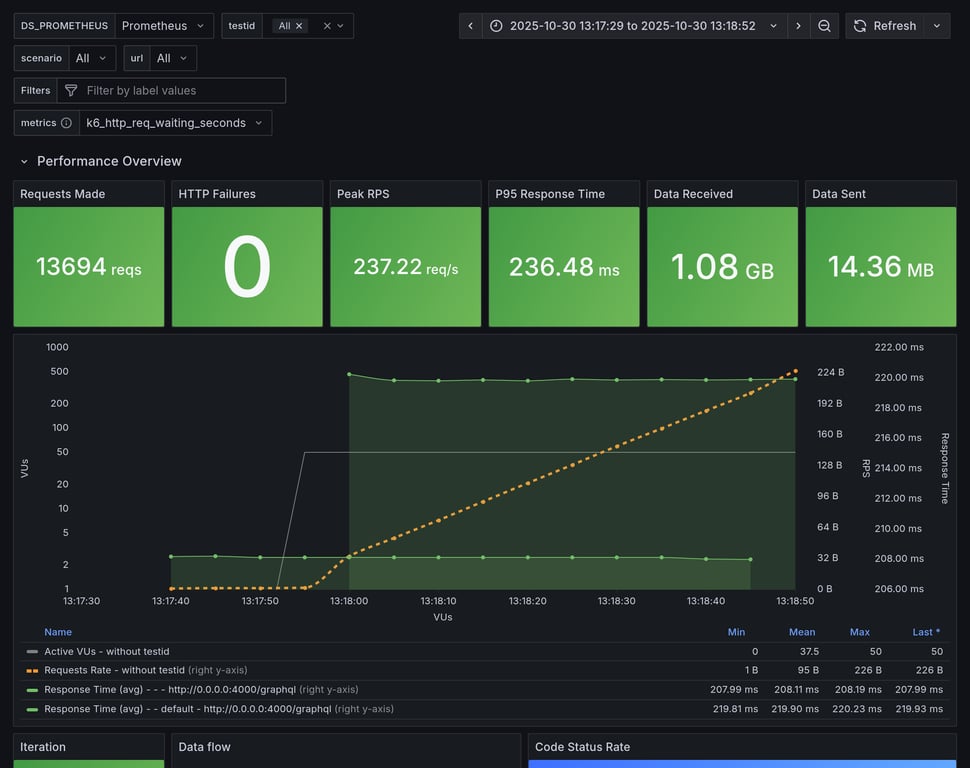
Task: Shift time range forward with right arrow
Action: point(798,26)
